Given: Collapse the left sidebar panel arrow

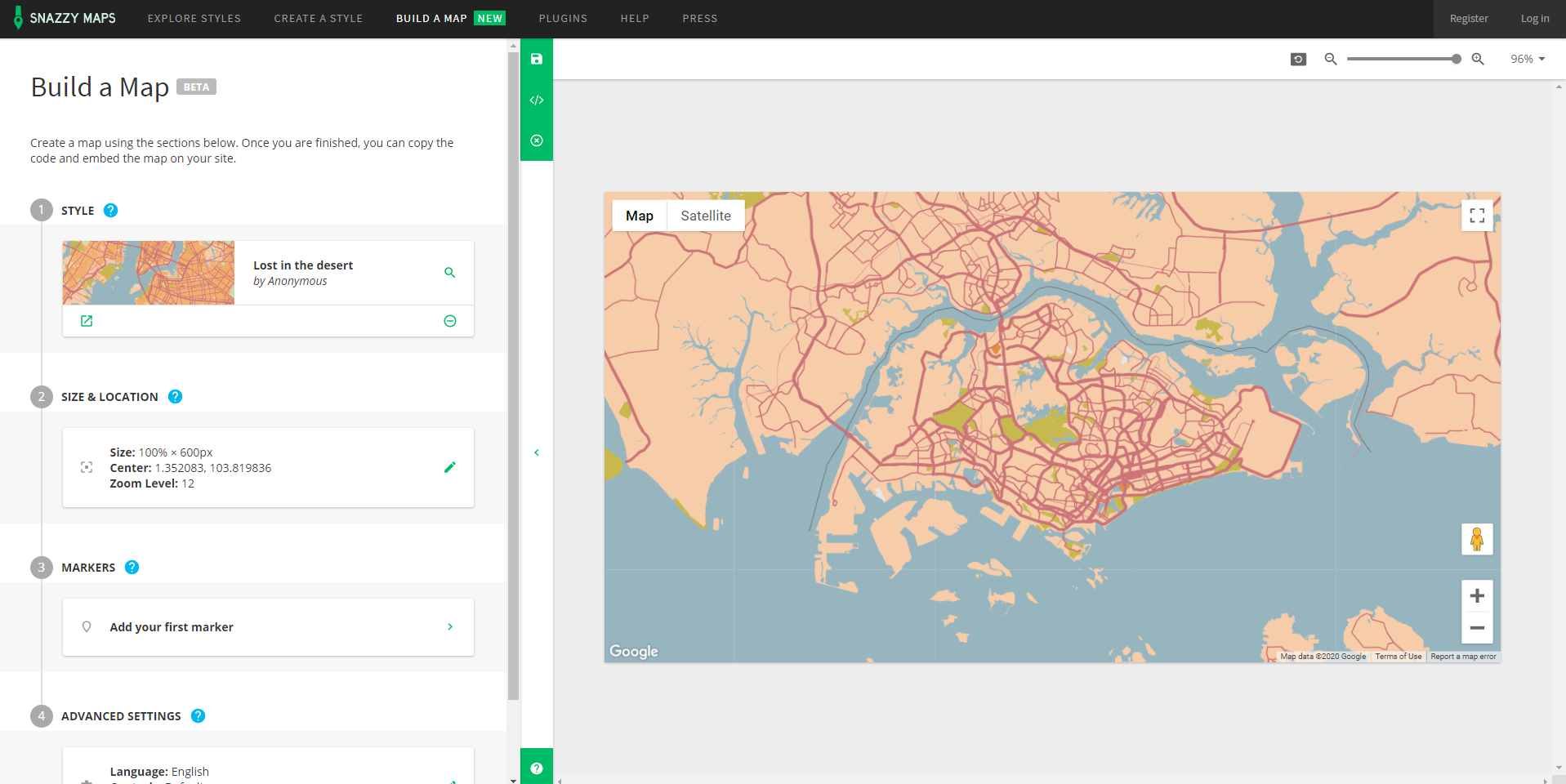Looking at the screenshot, I should coord(537,452).
